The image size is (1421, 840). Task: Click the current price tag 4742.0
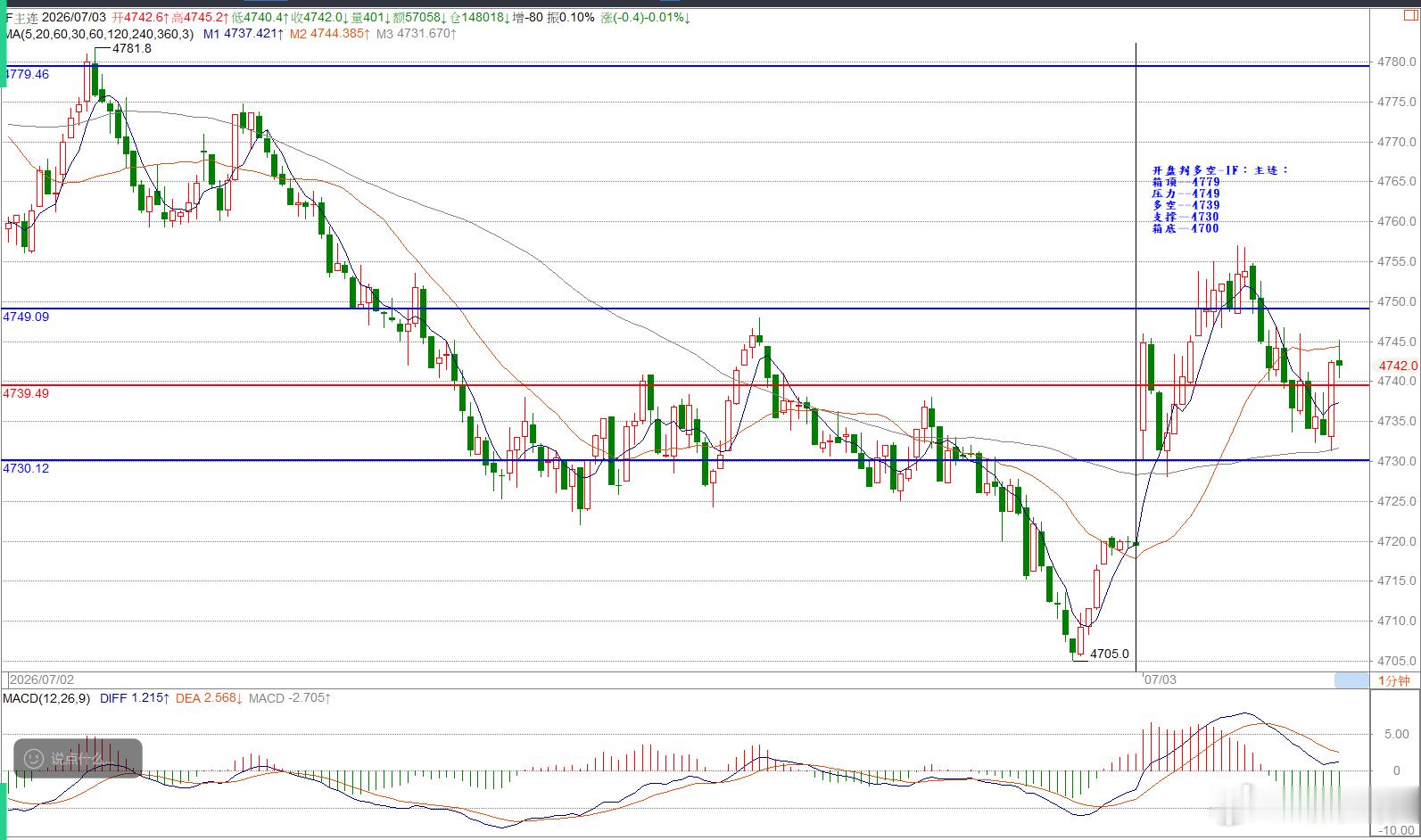[x=1398, y=366]
